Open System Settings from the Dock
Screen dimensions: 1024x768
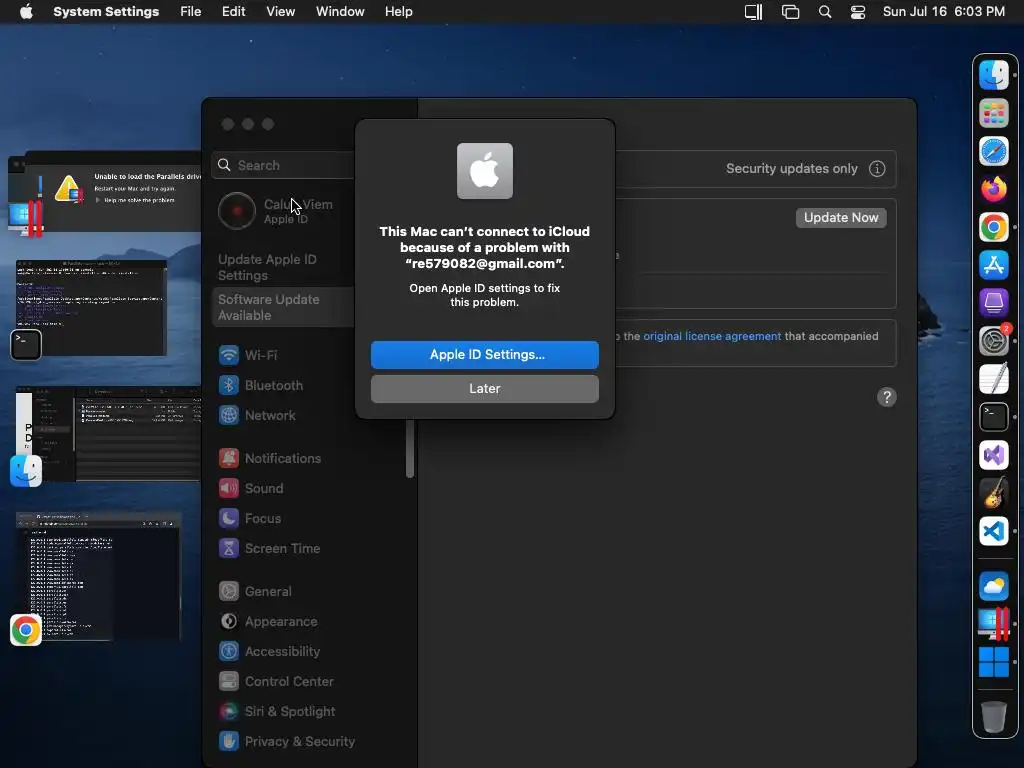(x=994, y=341)
